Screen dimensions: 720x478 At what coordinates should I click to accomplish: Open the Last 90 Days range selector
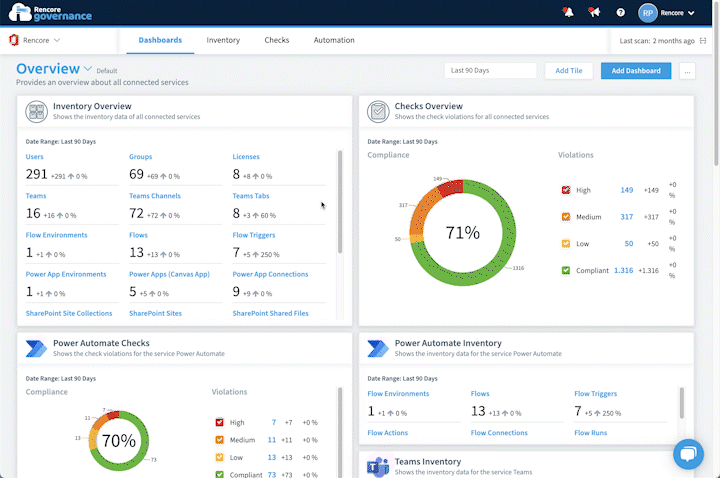(490, 71)
